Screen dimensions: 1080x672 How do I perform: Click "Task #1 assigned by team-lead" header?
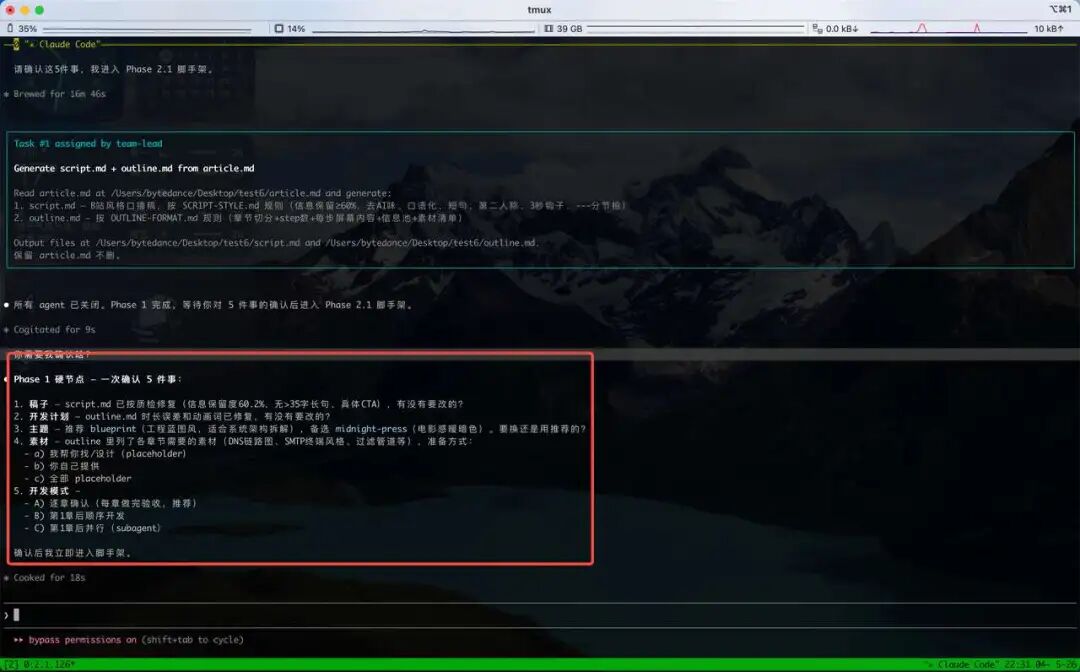(88, 143)
